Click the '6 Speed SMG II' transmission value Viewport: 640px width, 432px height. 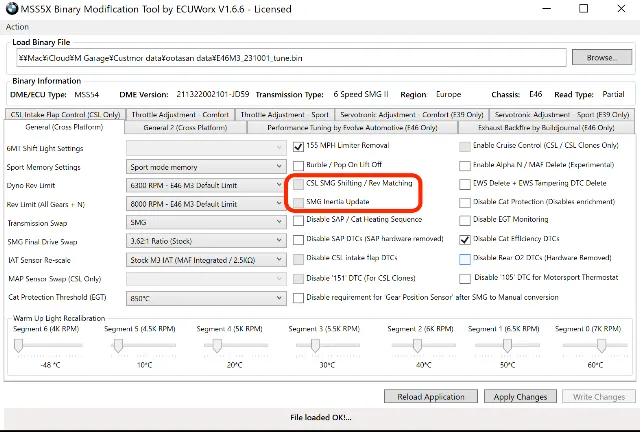click(361, 94)
